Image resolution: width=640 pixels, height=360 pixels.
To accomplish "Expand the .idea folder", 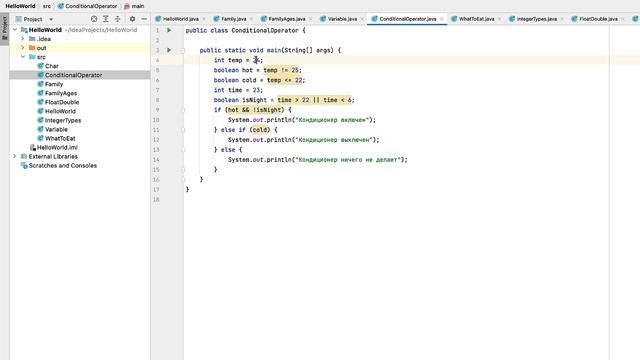I will [23, 39].
